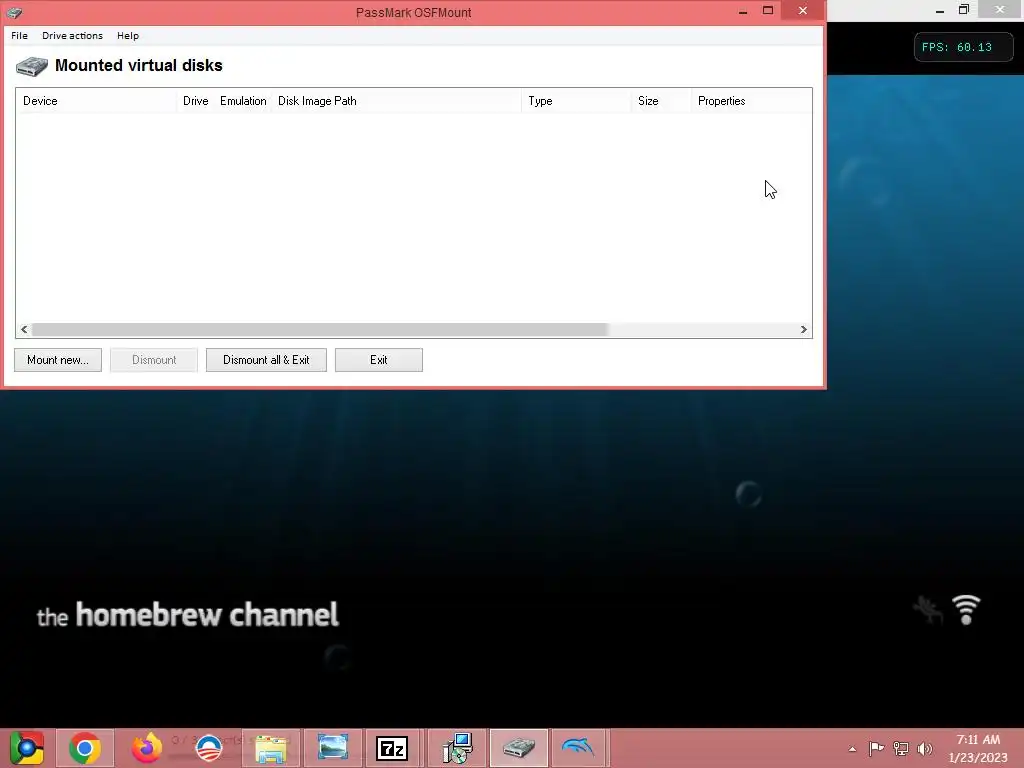
Task: Sort the list by Device column
Action: 97,101
